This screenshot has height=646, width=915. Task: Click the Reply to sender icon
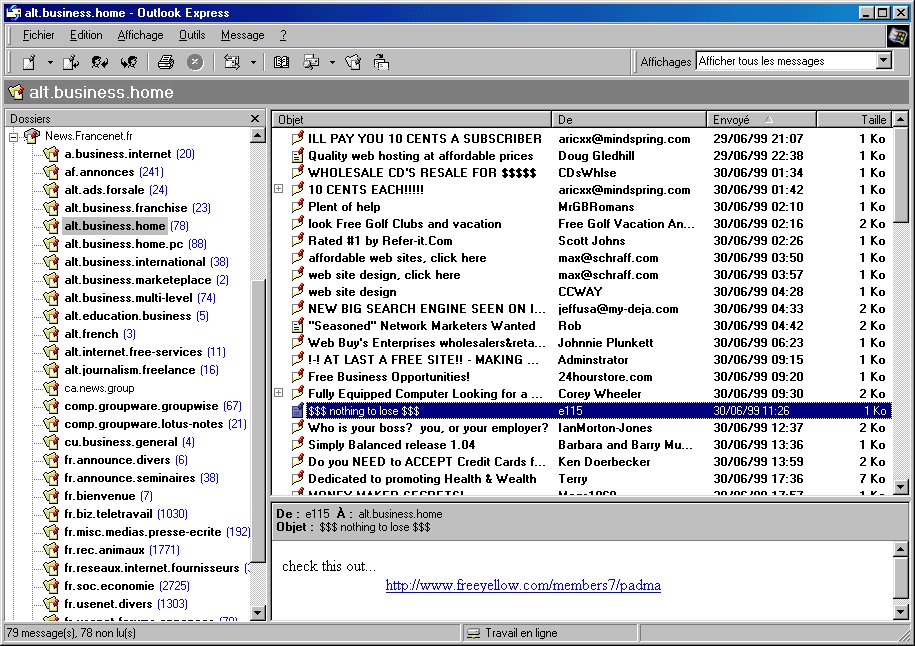click(x=100, y=62)
